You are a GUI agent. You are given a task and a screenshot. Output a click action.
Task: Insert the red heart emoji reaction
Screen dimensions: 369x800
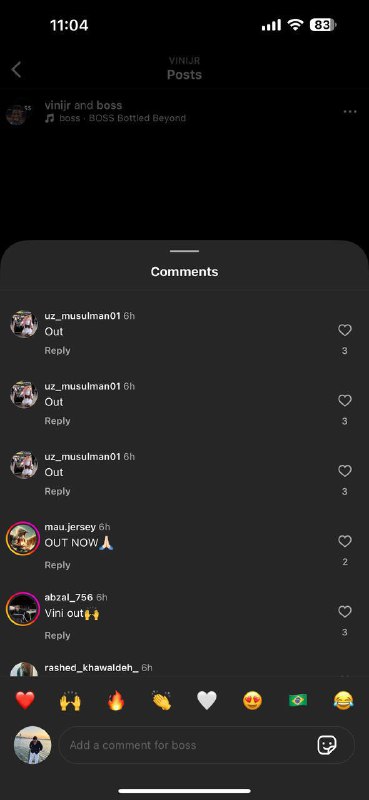click(x=24, y=701)
